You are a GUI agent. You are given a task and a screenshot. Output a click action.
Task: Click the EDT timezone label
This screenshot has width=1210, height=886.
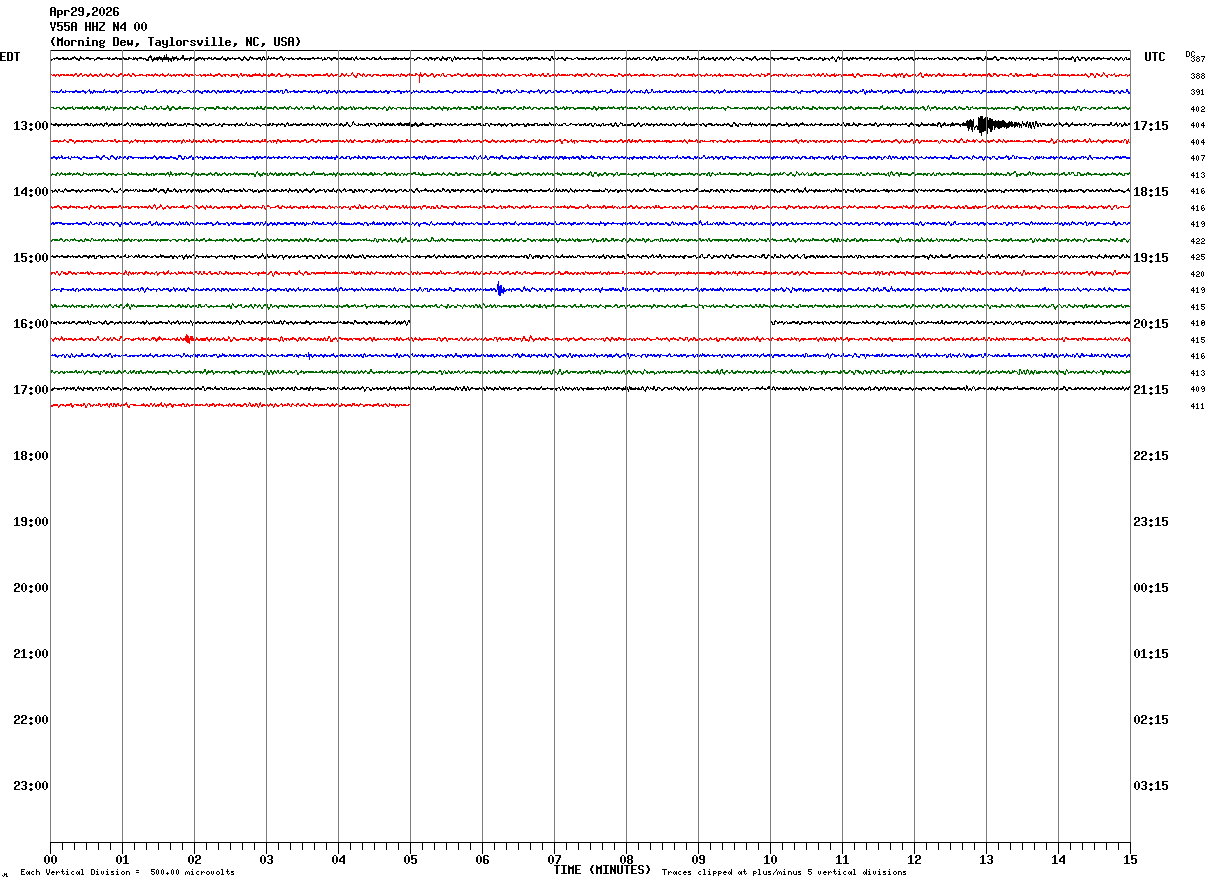click(10, 57)
